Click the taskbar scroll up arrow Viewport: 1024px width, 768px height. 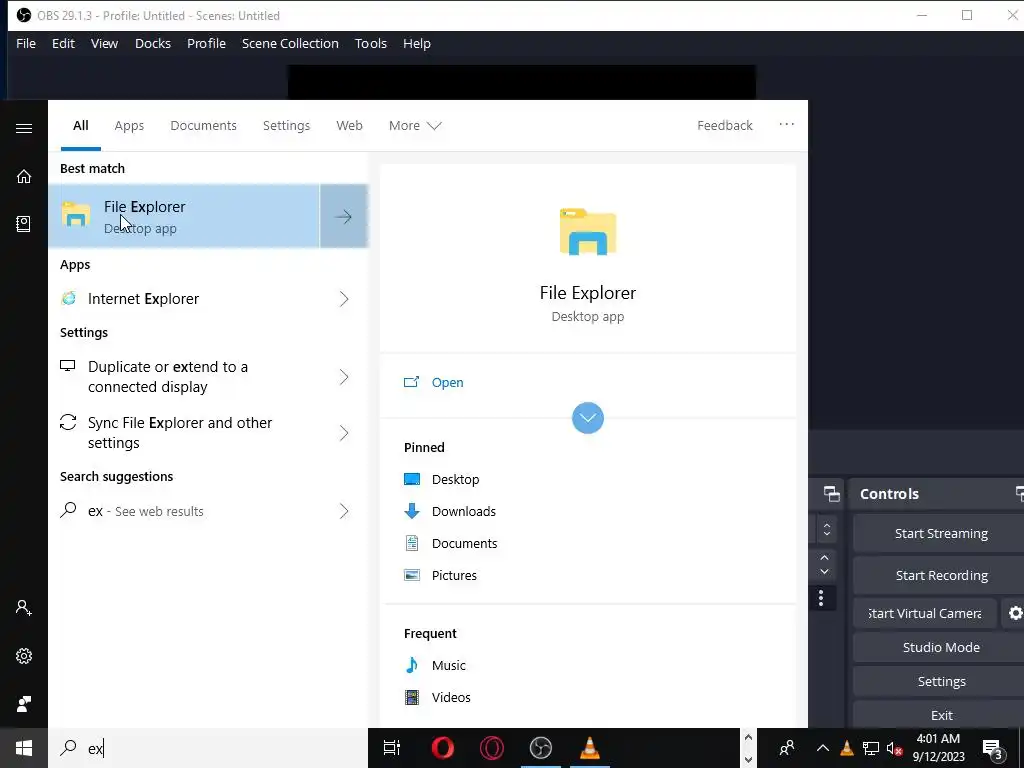[x=748, y=738]
